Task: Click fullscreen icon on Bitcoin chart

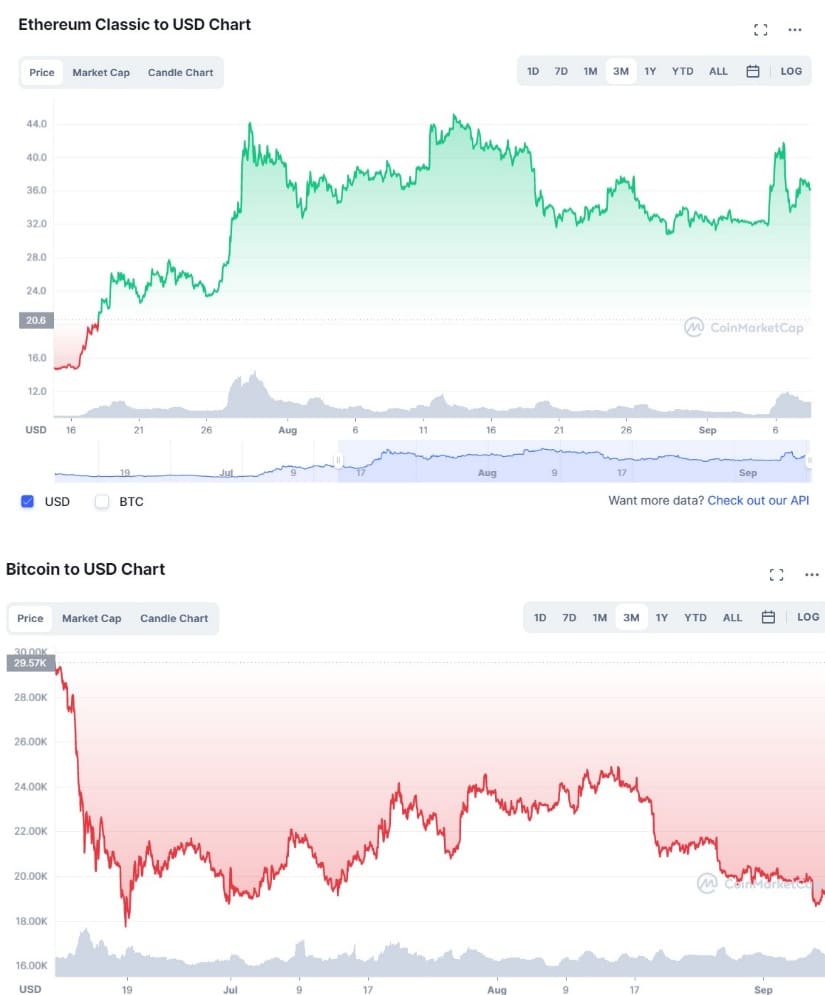Action: pyautogui.click(x=776, y=575)
